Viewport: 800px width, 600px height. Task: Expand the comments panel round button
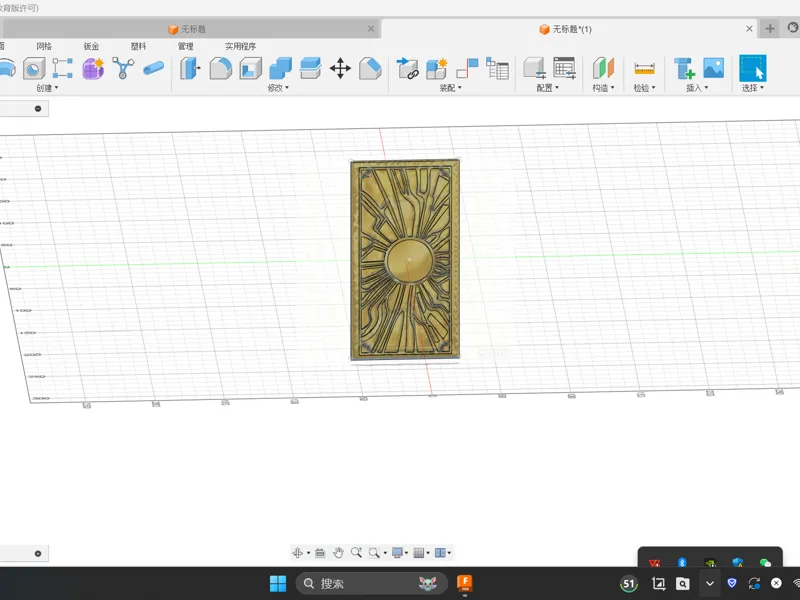point(38,554)
